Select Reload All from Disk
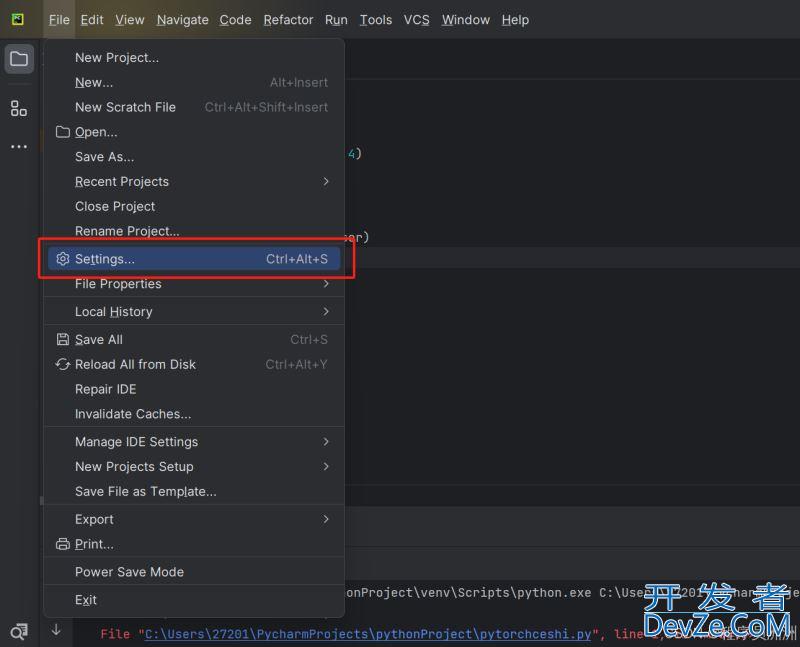The height and width of the screenshot is (647, 800). 194,364
